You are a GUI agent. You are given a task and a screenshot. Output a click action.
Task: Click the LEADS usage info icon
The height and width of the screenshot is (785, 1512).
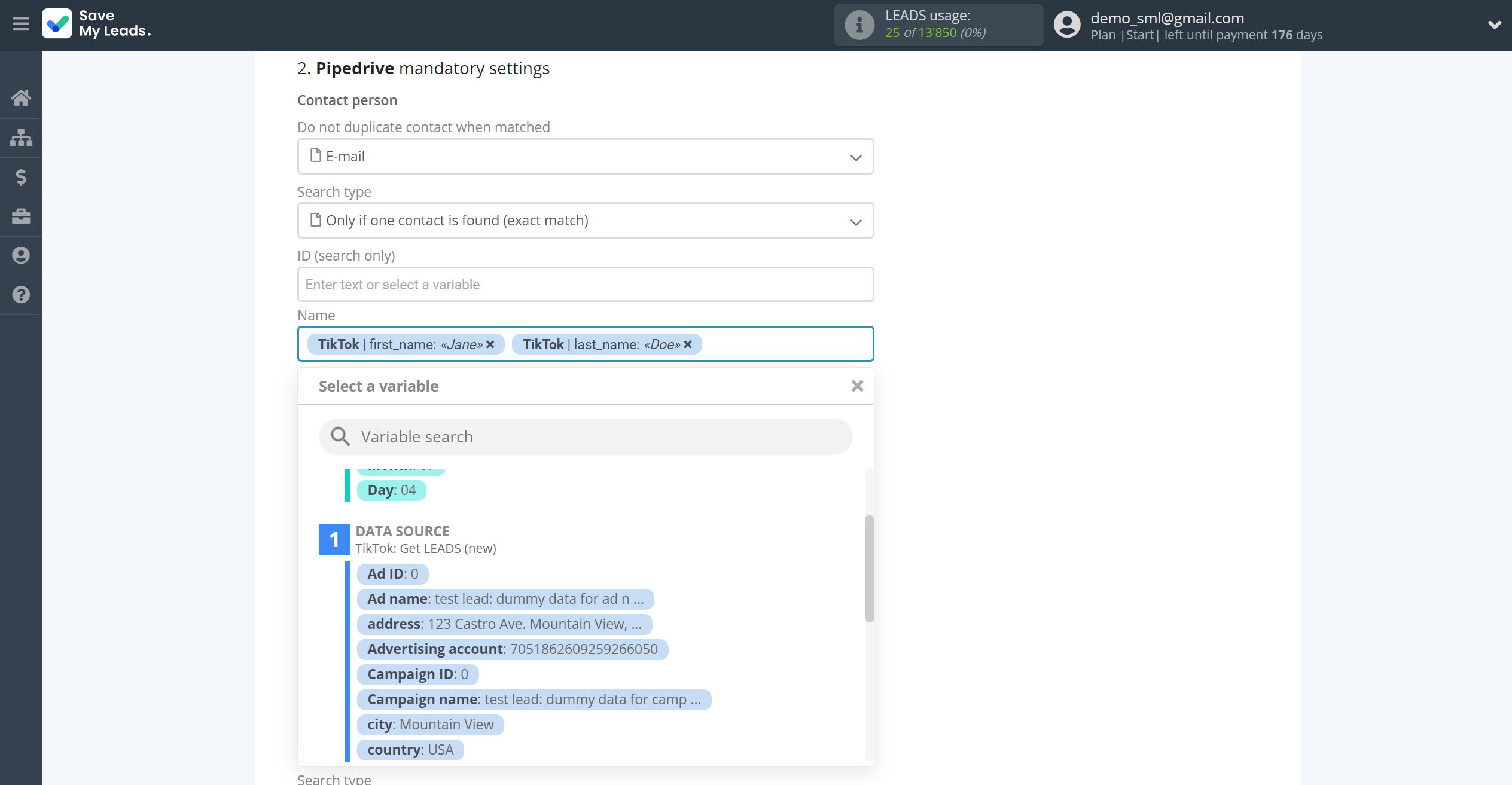[x=859, y=25]
